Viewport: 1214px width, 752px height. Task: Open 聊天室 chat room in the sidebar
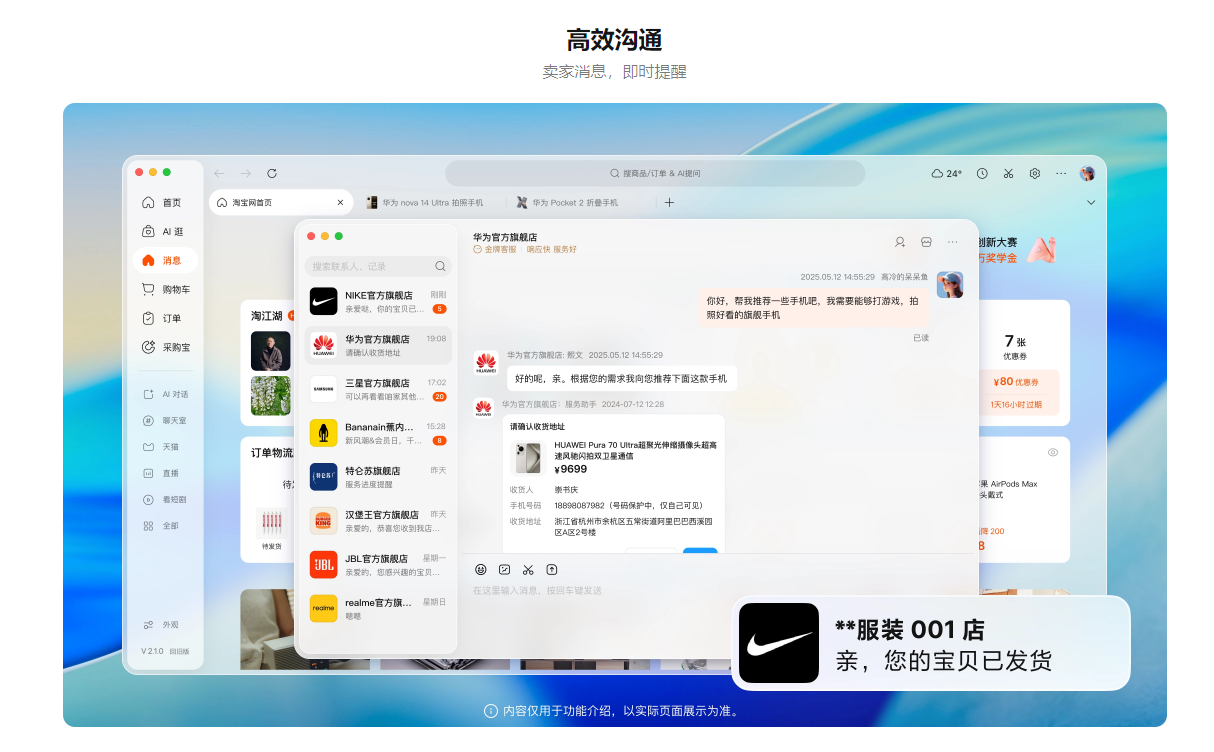164,420
